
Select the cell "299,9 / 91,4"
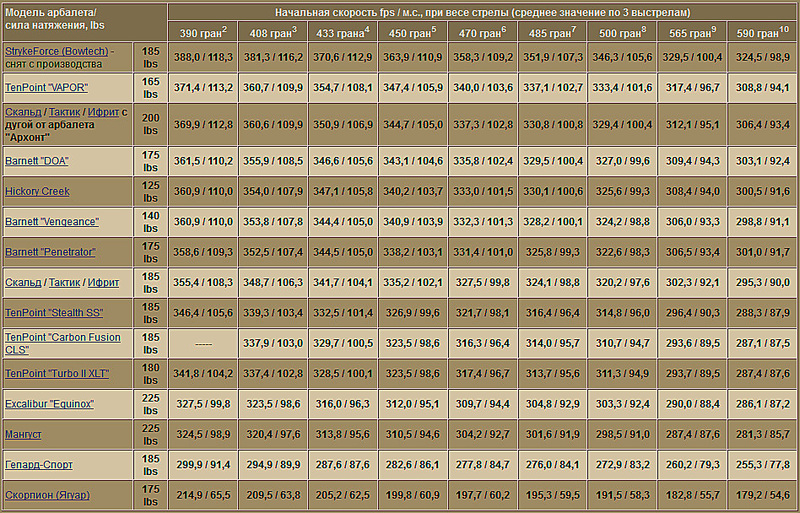pos(203,465)
